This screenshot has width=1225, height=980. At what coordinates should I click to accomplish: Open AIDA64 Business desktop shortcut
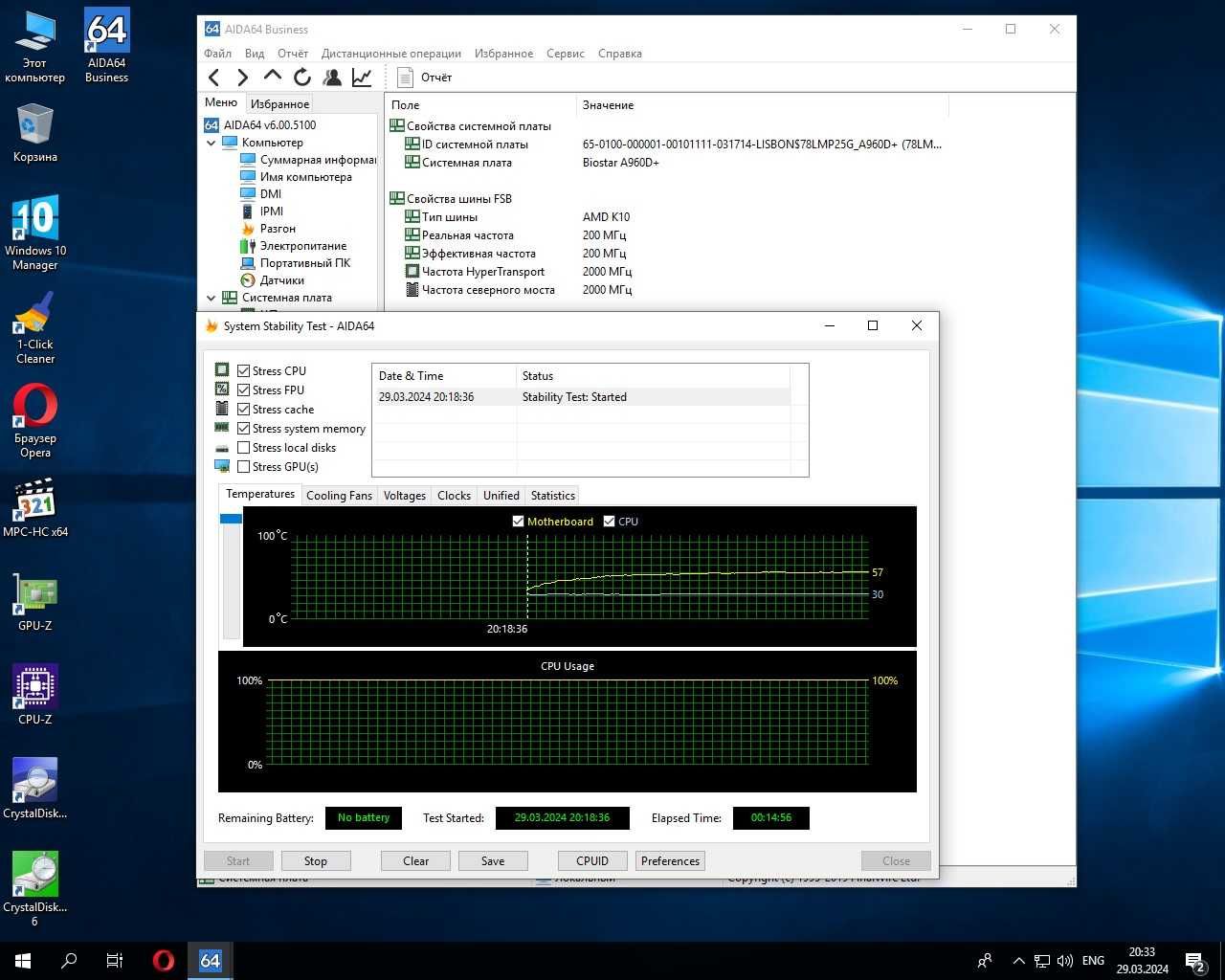[106, 47]
